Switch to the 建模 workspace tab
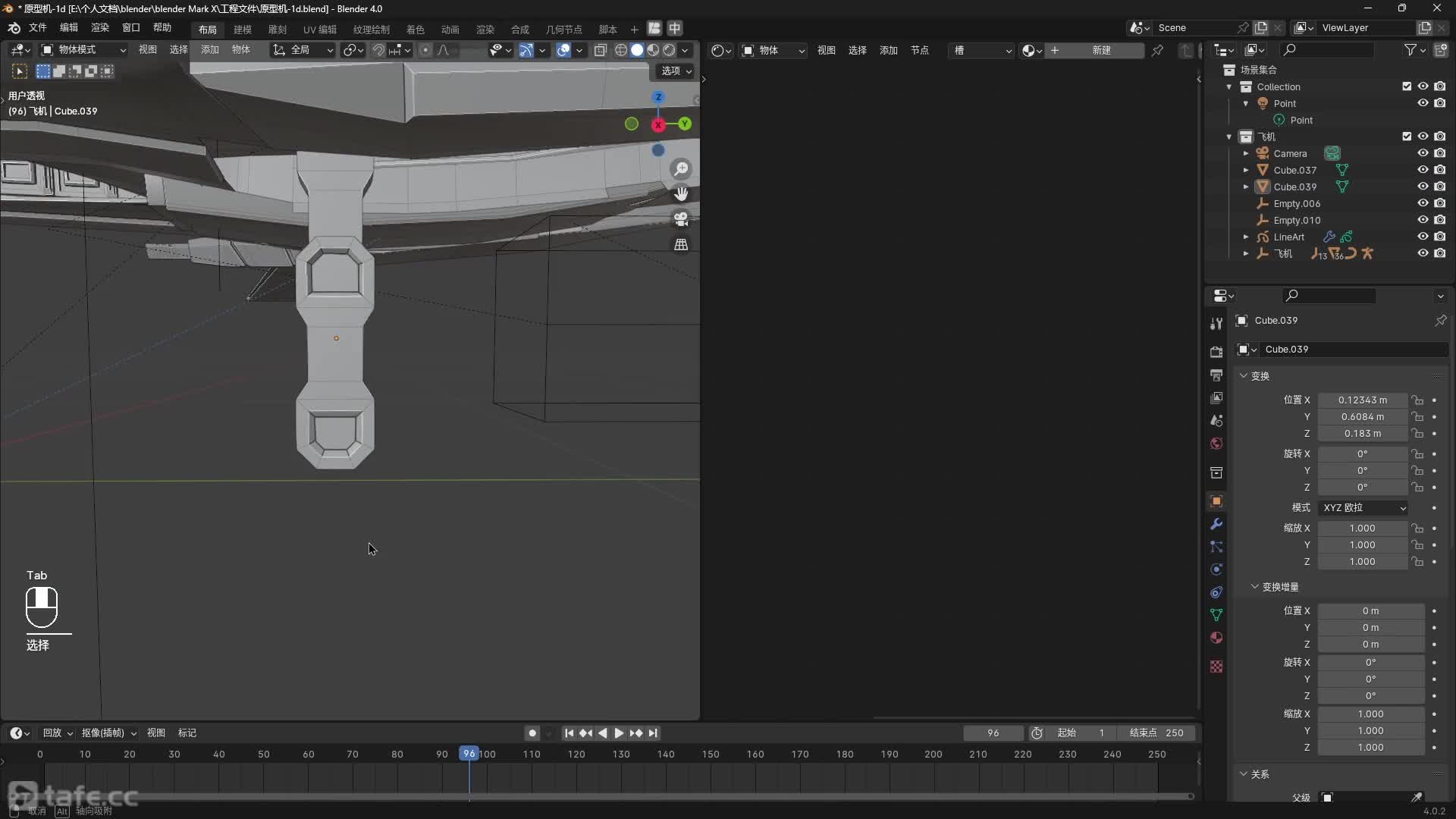Viewport: 1456px width, 819px height. (x=242, y=30)
